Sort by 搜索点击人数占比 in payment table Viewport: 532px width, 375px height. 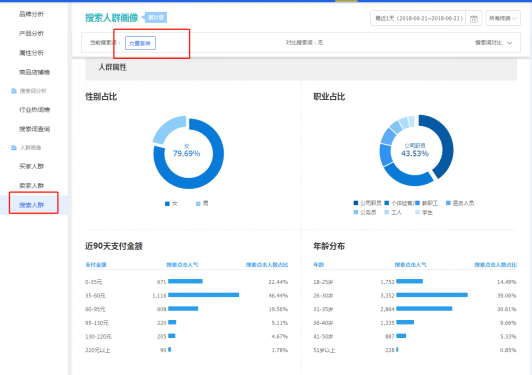[x=267, y=265]
